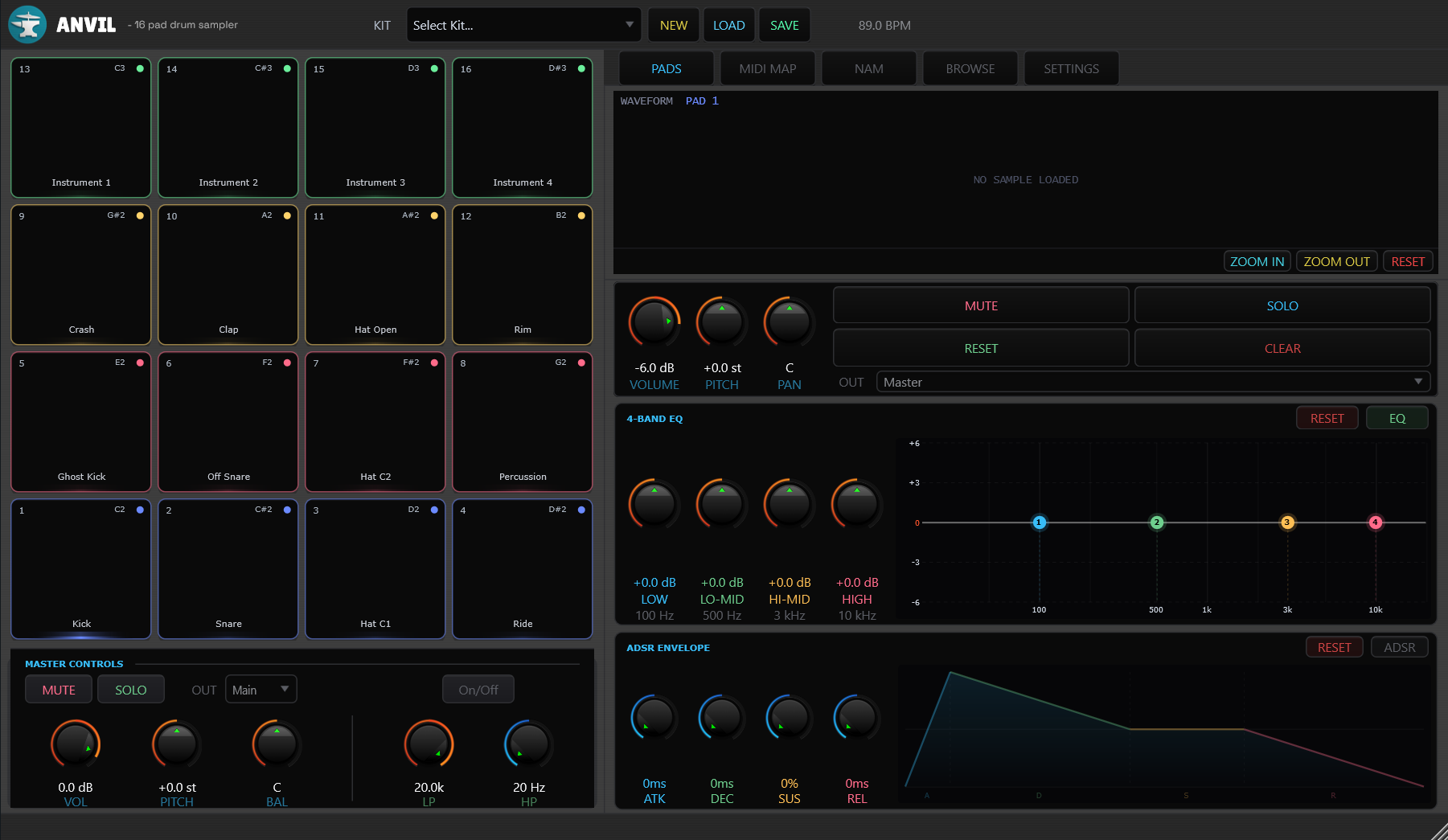Toggle the pad SOLO button
Screen dimensions: 1448x840
[1282, 305]
